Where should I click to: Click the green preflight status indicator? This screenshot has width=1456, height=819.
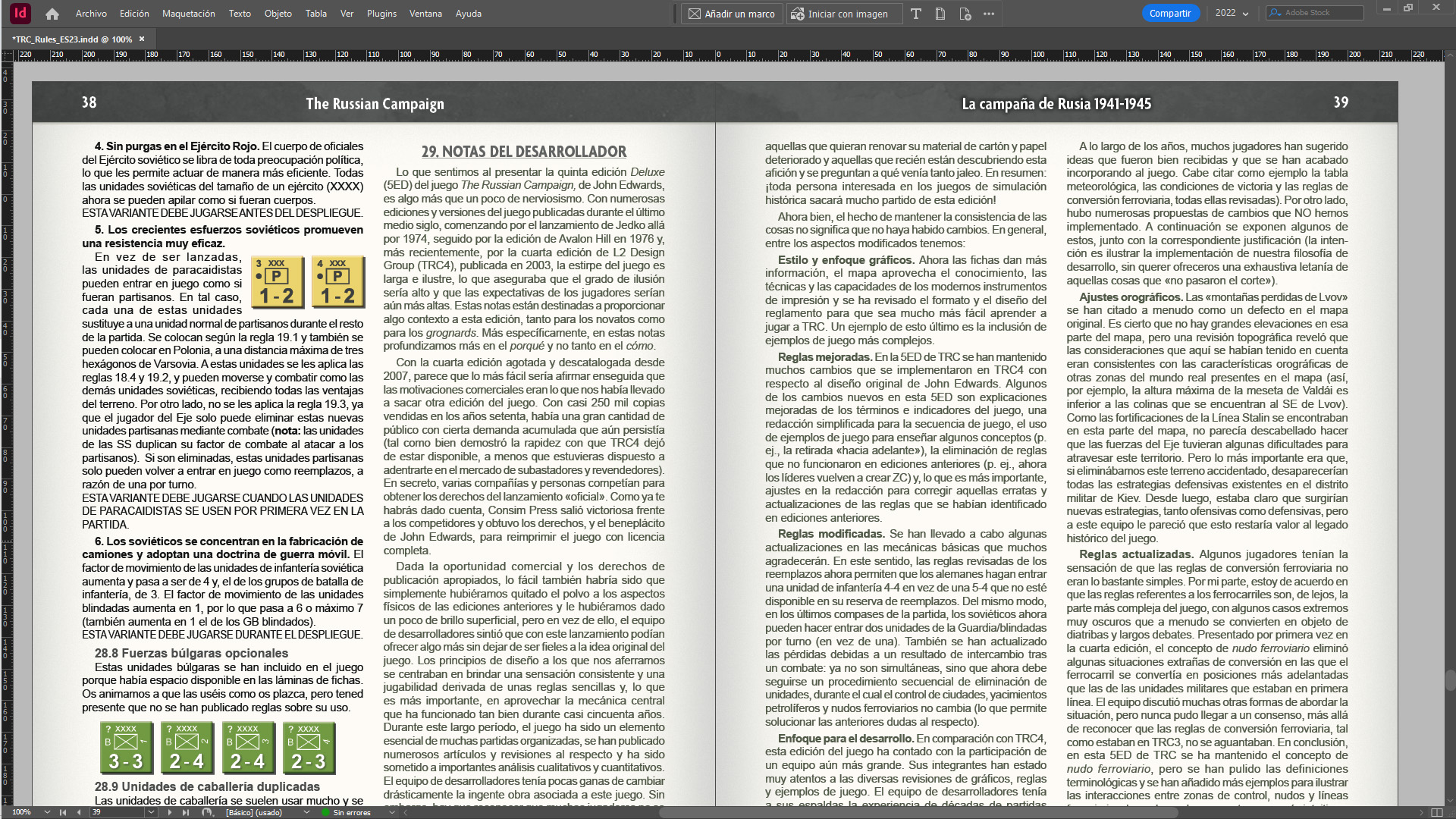click(x=325, y=812)
